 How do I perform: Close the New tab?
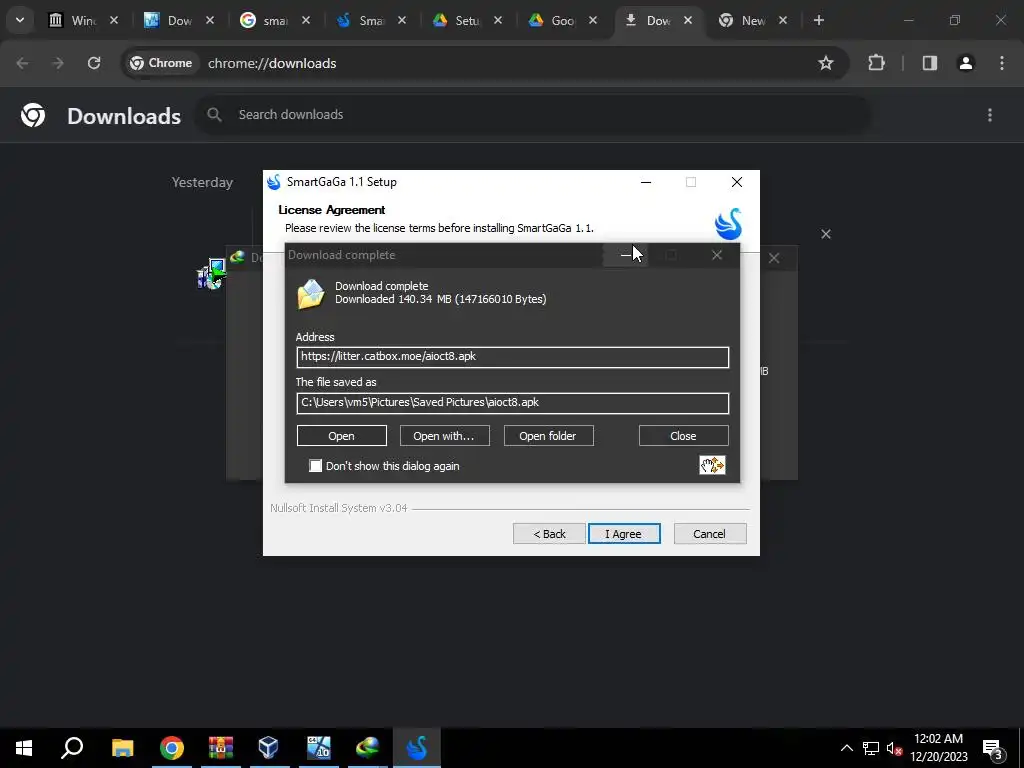coord(783,20)
